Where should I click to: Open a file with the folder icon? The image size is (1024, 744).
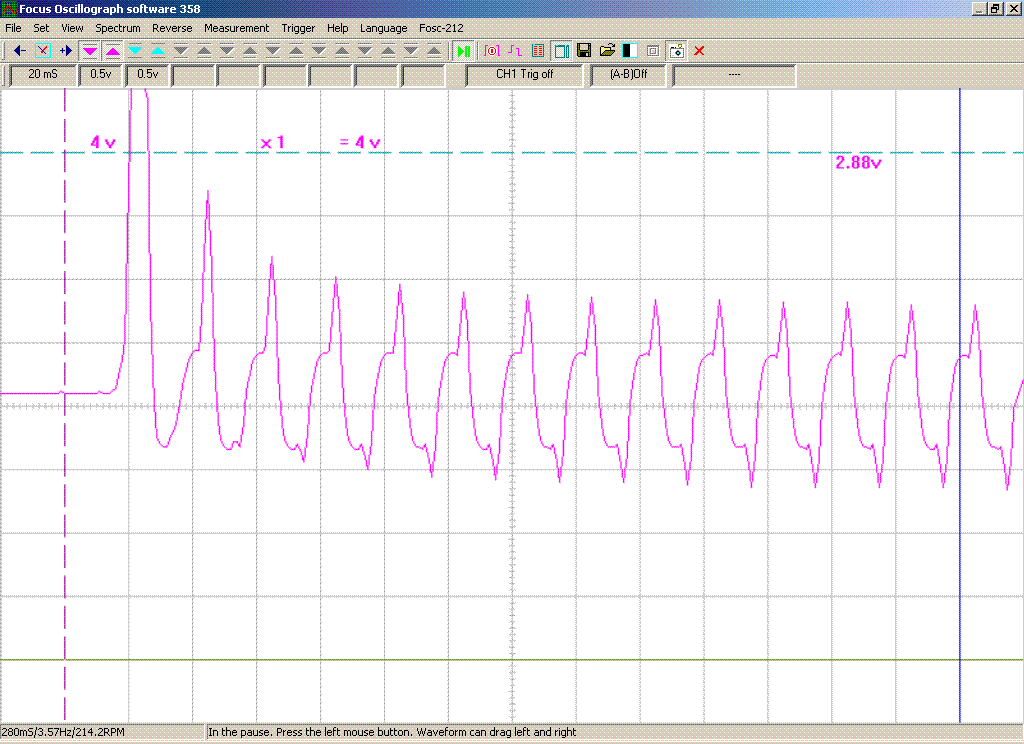(607, 50)
